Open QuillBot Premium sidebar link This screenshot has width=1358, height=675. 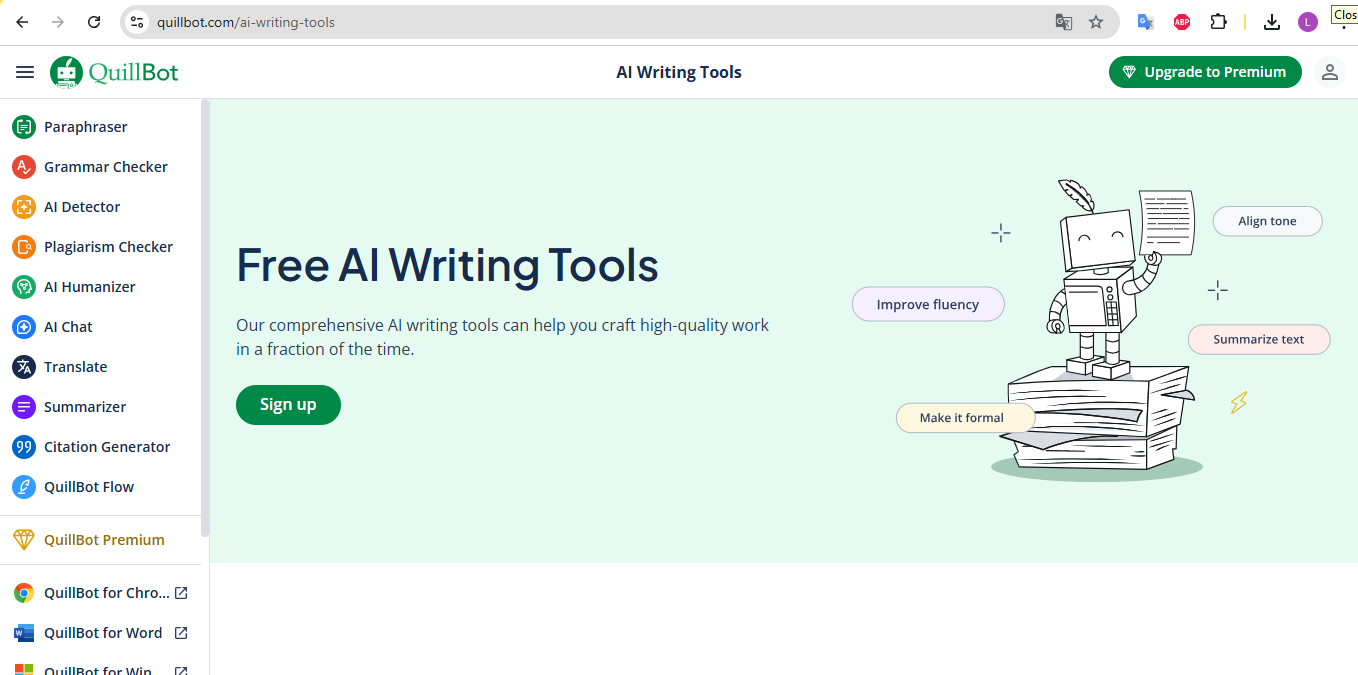pos(104,540)
